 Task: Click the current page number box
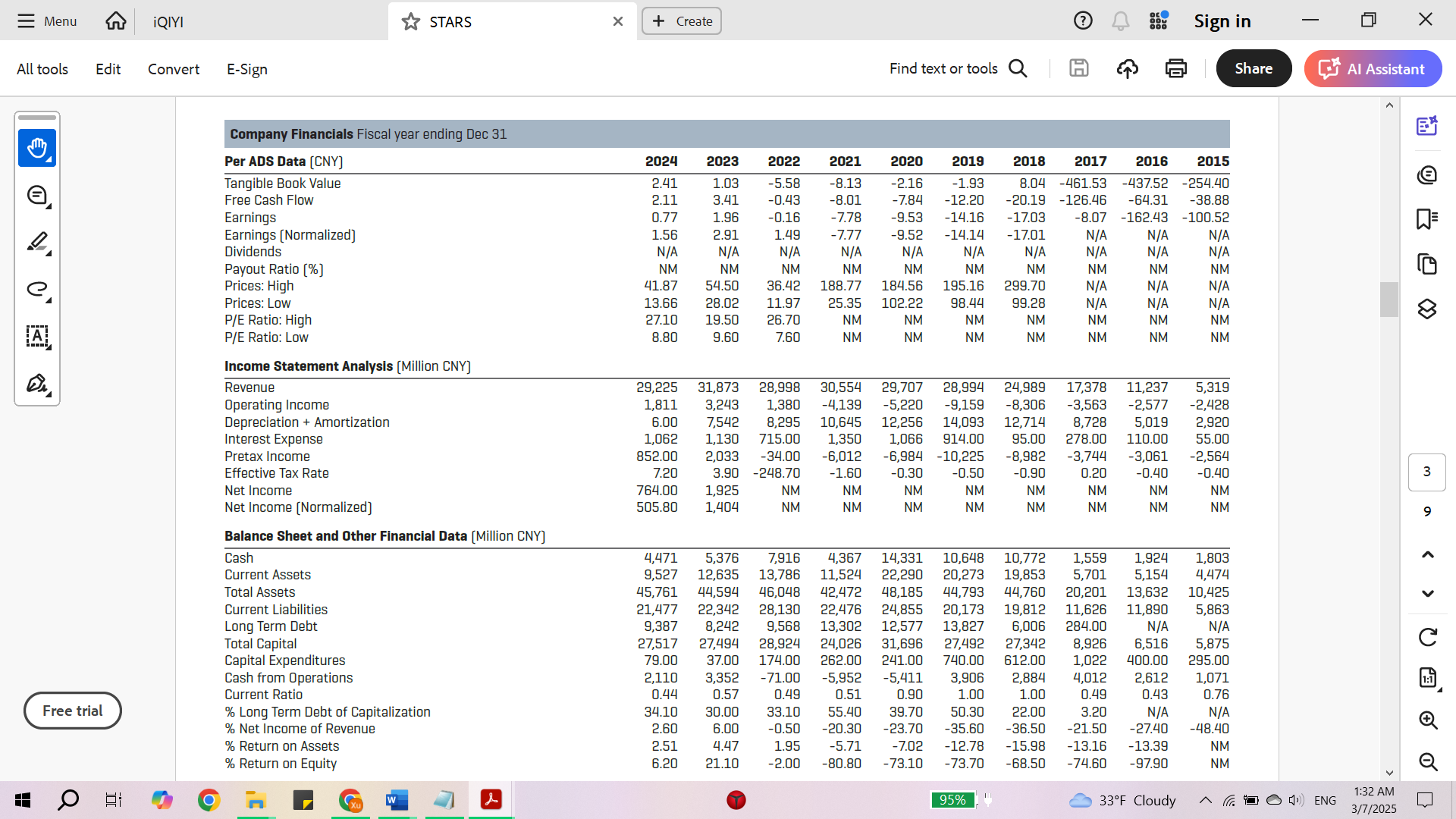(x=1427, y=472)
